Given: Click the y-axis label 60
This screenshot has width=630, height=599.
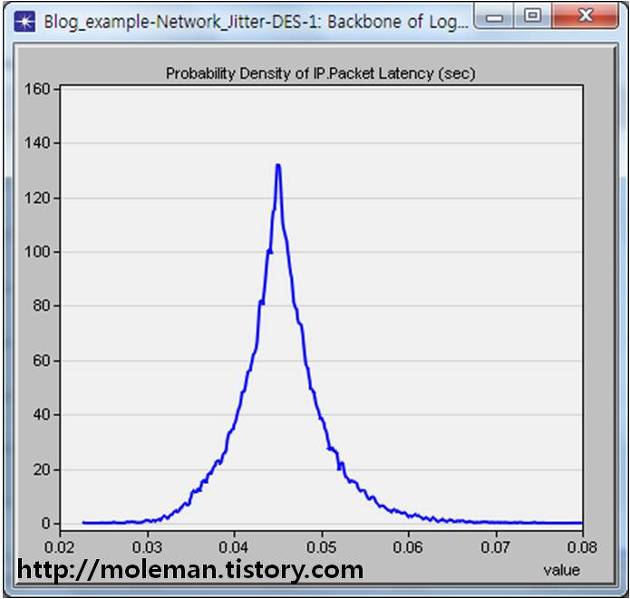Looking at the screenshot, I should [41, 361].
